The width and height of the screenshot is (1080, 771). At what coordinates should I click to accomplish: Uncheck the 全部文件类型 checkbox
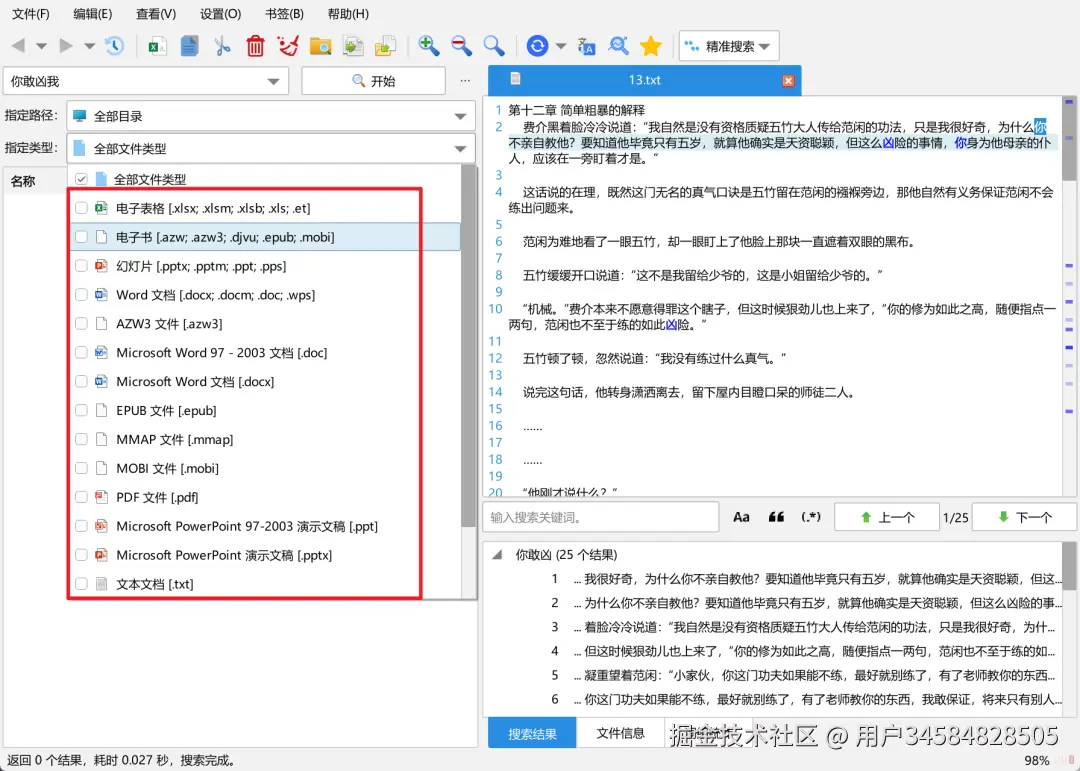coord(81,179)
